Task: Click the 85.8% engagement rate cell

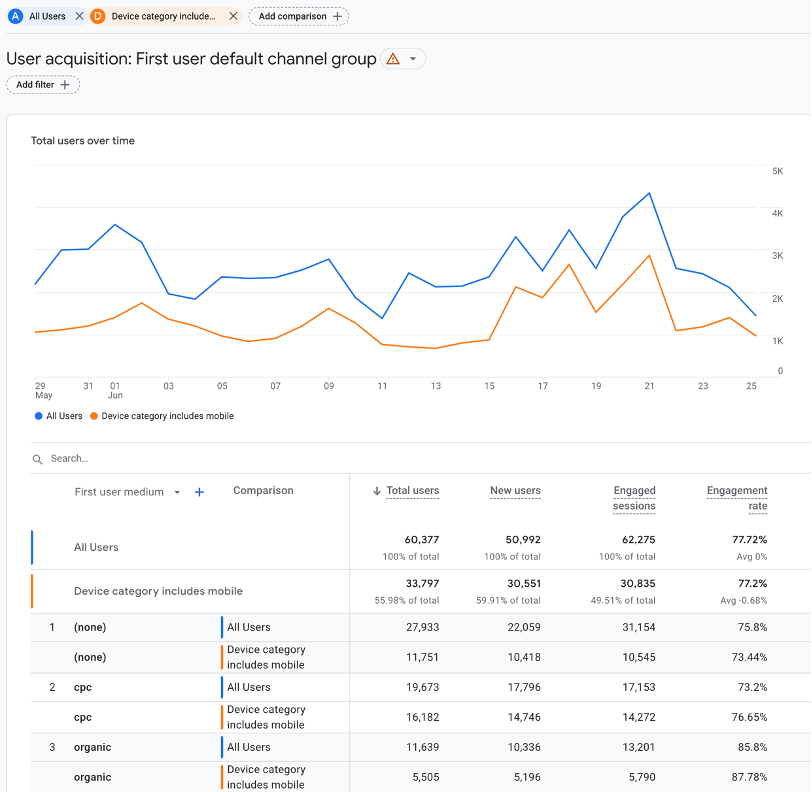Action: (752, 747)
